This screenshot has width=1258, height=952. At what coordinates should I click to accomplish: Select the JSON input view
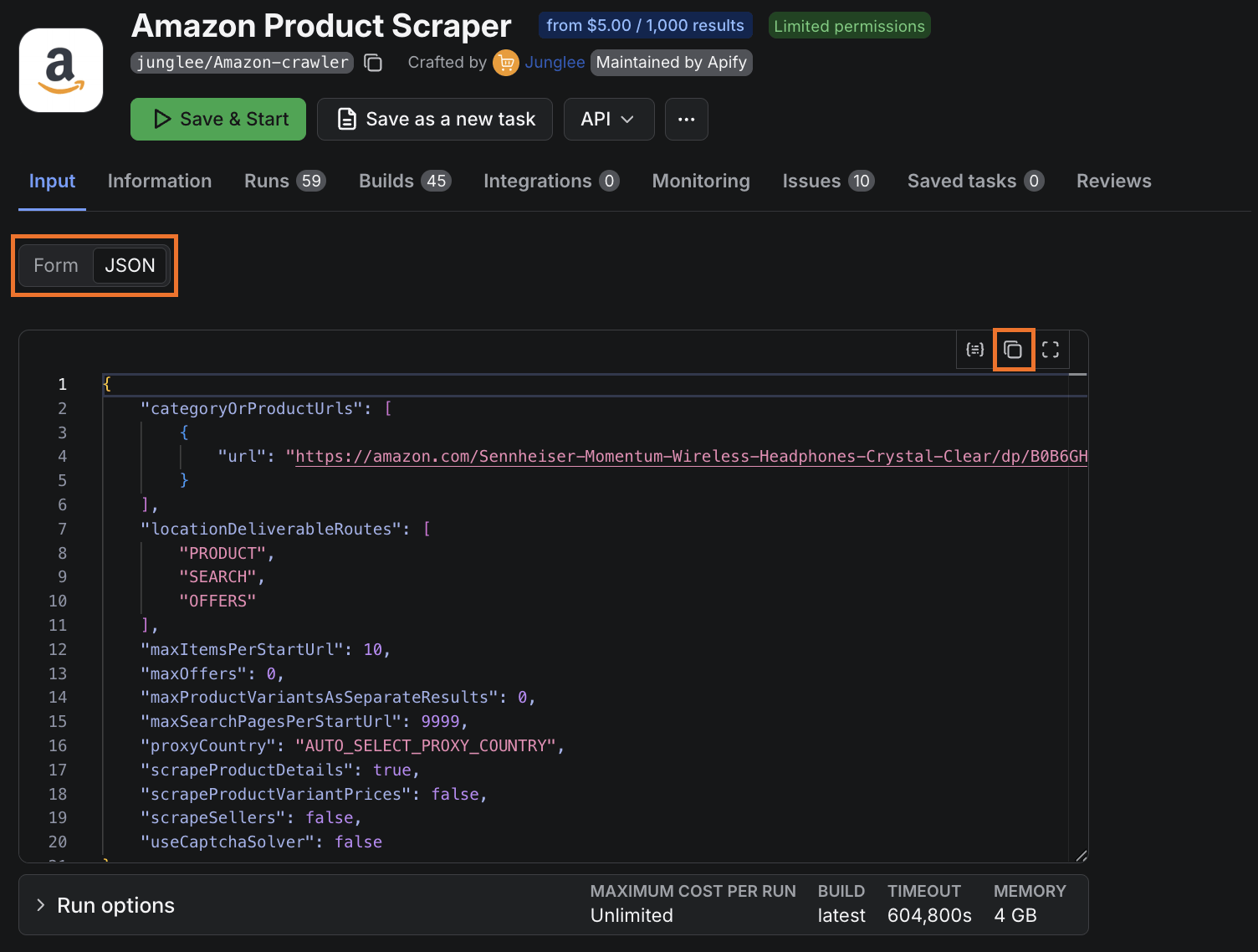pos(130,266)
